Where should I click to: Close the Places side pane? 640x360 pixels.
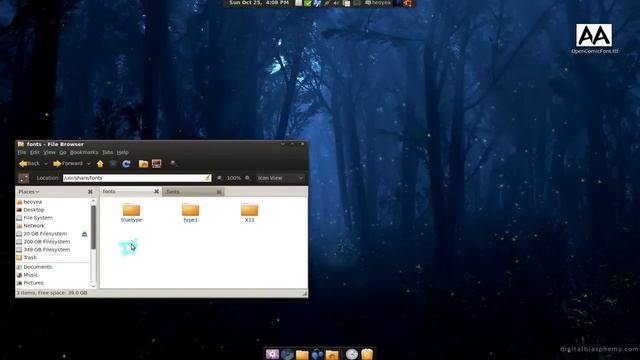pyautogui.click(x=90, y=191)
